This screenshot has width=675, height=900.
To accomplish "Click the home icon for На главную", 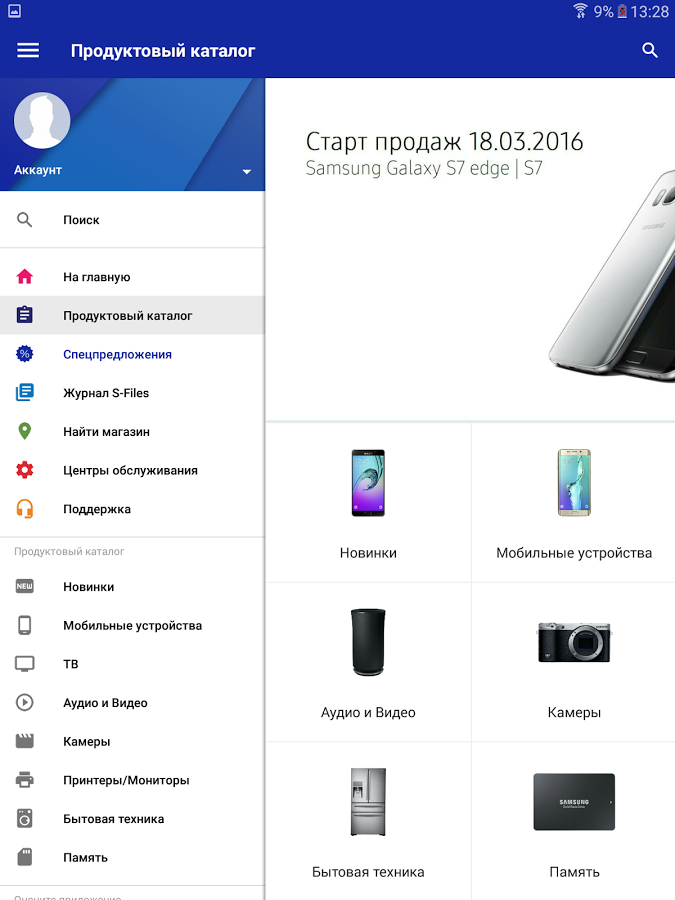I will [25, 277].
